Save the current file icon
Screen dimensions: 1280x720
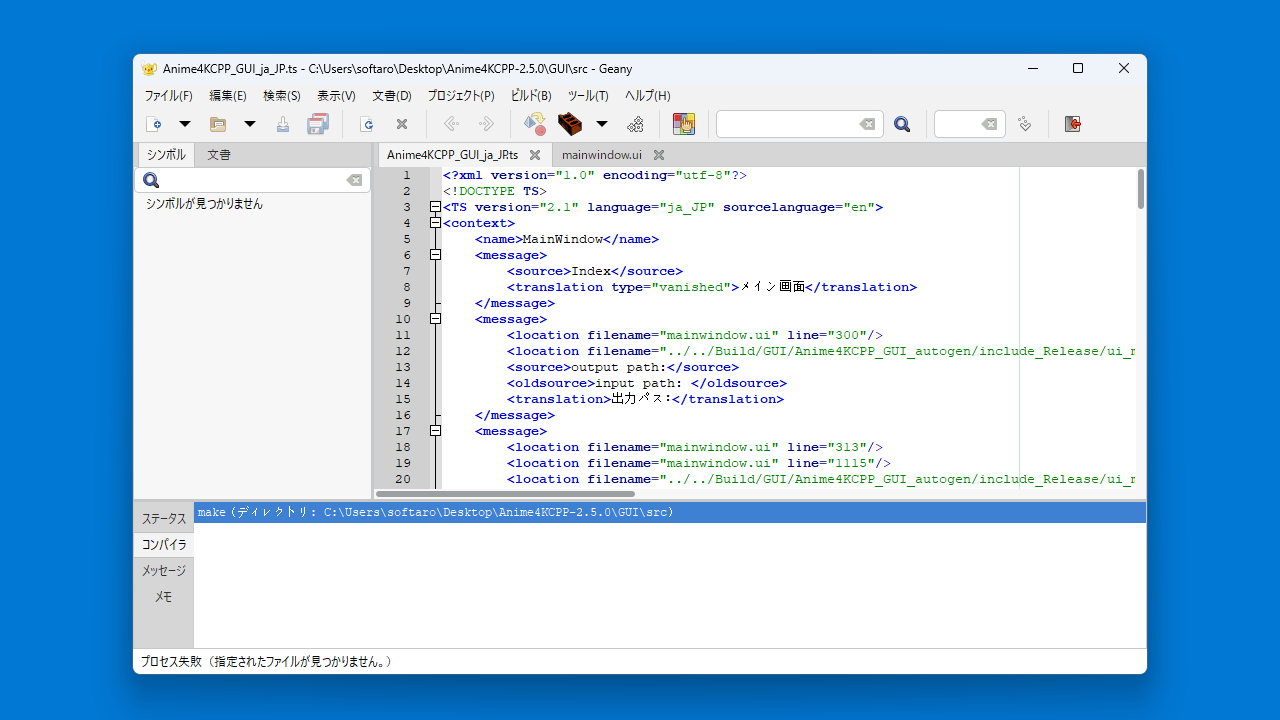[283, 124]
